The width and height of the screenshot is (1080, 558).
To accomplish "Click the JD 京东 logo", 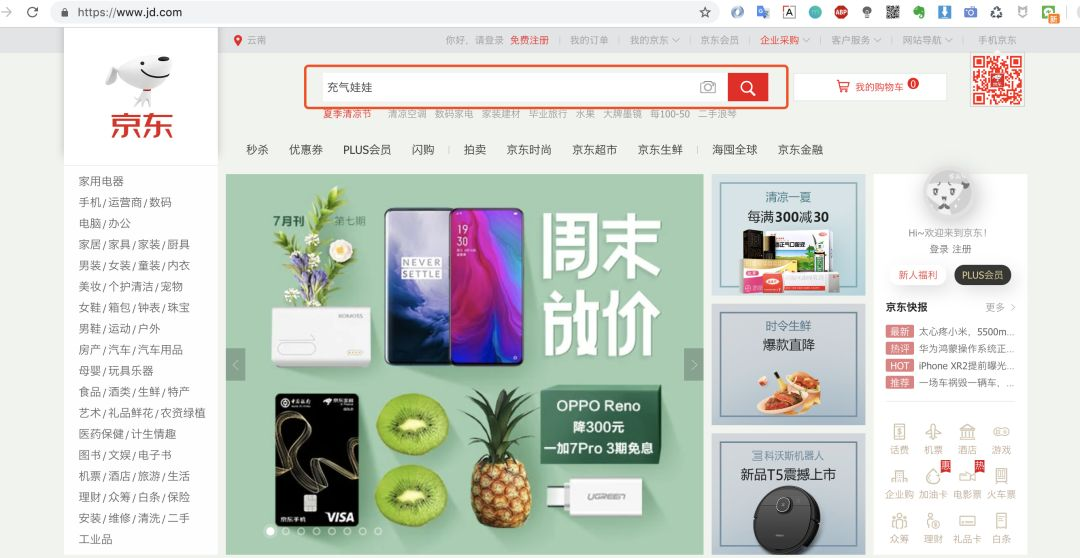I will pyautogui.click(x=141, y=97).
